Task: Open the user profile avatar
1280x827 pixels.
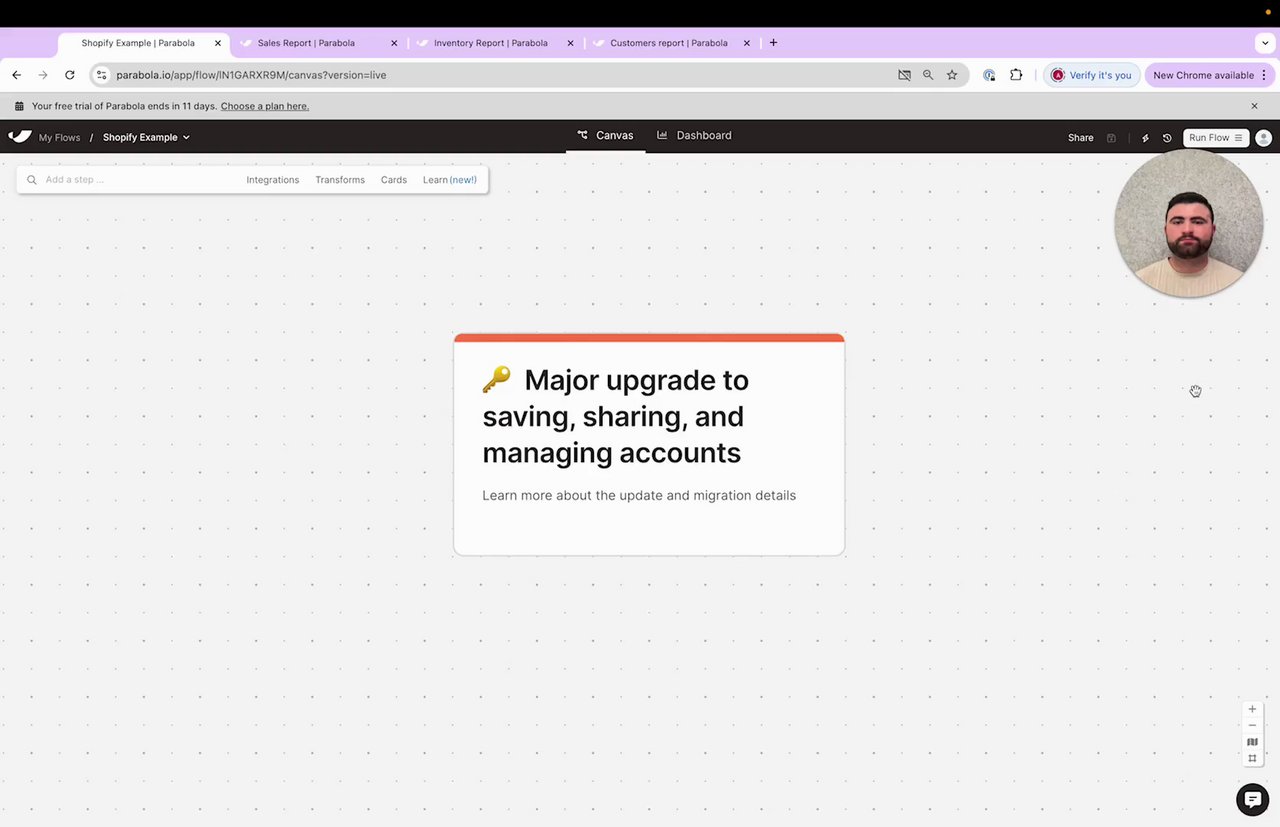Action: pyautogui.click(x=1264, y=138)
